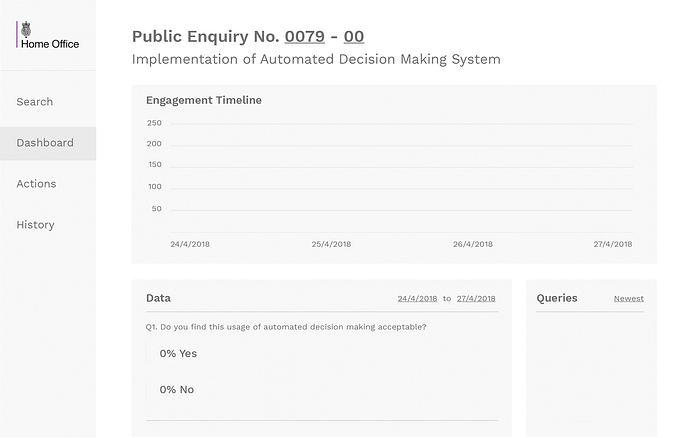
Task: Click the 24/4/2018 timeline axis label
Action: [x=190, y=244]
